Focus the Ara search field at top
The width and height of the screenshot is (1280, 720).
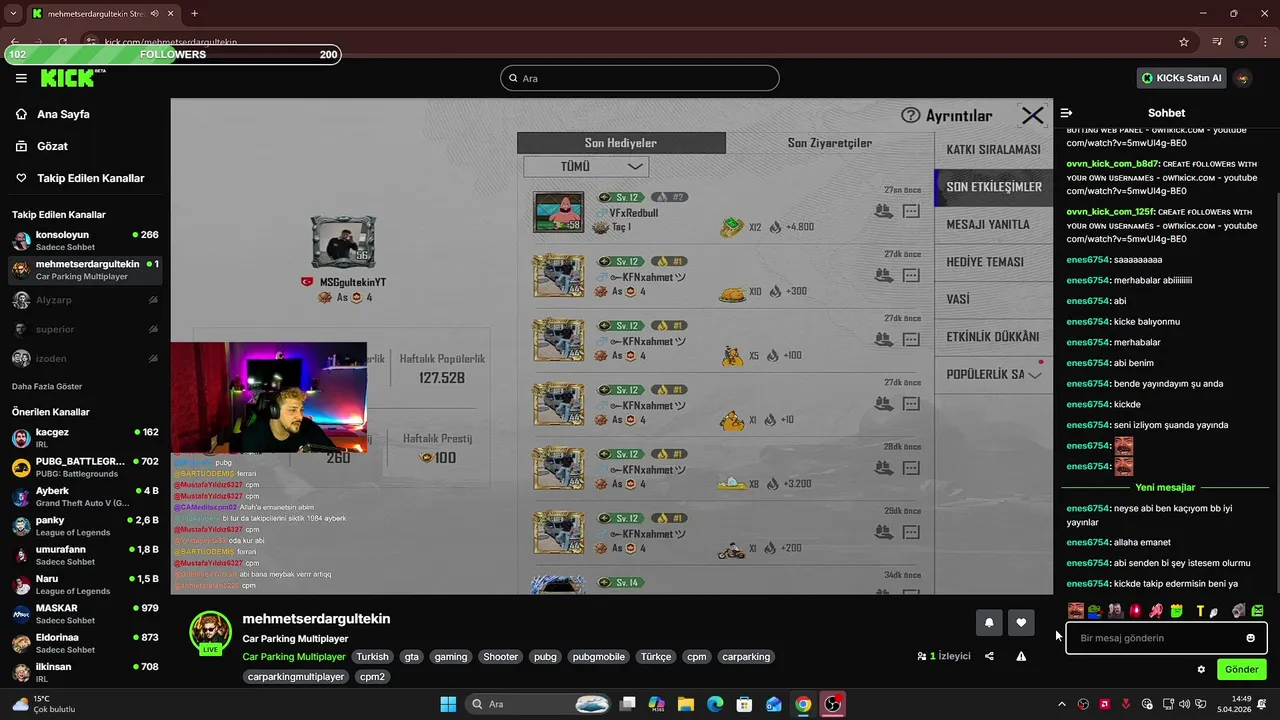tap(640, 78)
